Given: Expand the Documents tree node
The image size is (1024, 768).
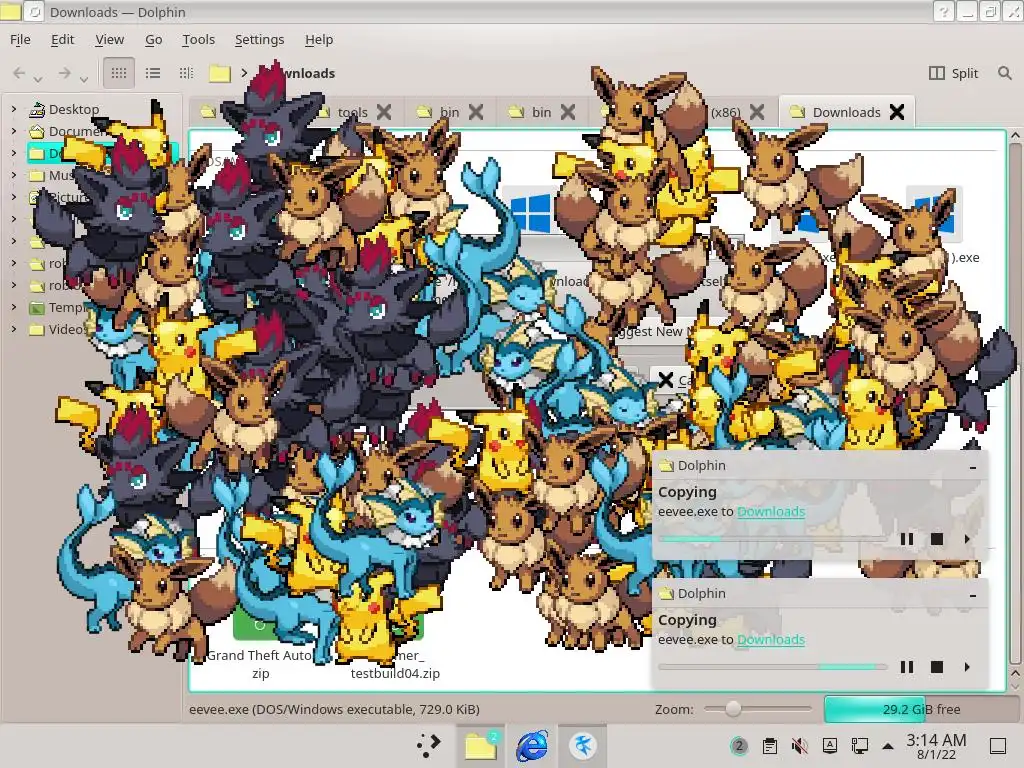Looking at the screenshot, I should click(14, 131).
